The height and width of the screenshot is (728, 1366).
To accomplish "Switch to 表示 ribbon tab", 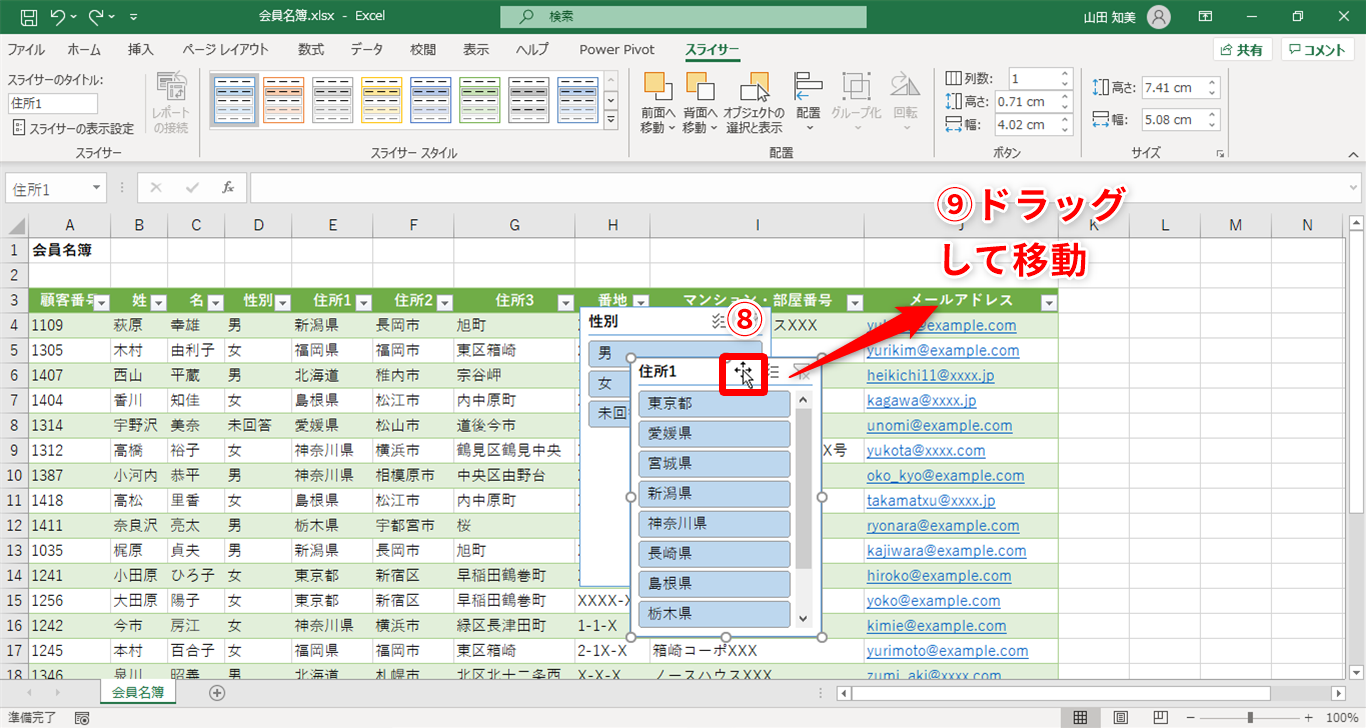I will tap(476, 49).
